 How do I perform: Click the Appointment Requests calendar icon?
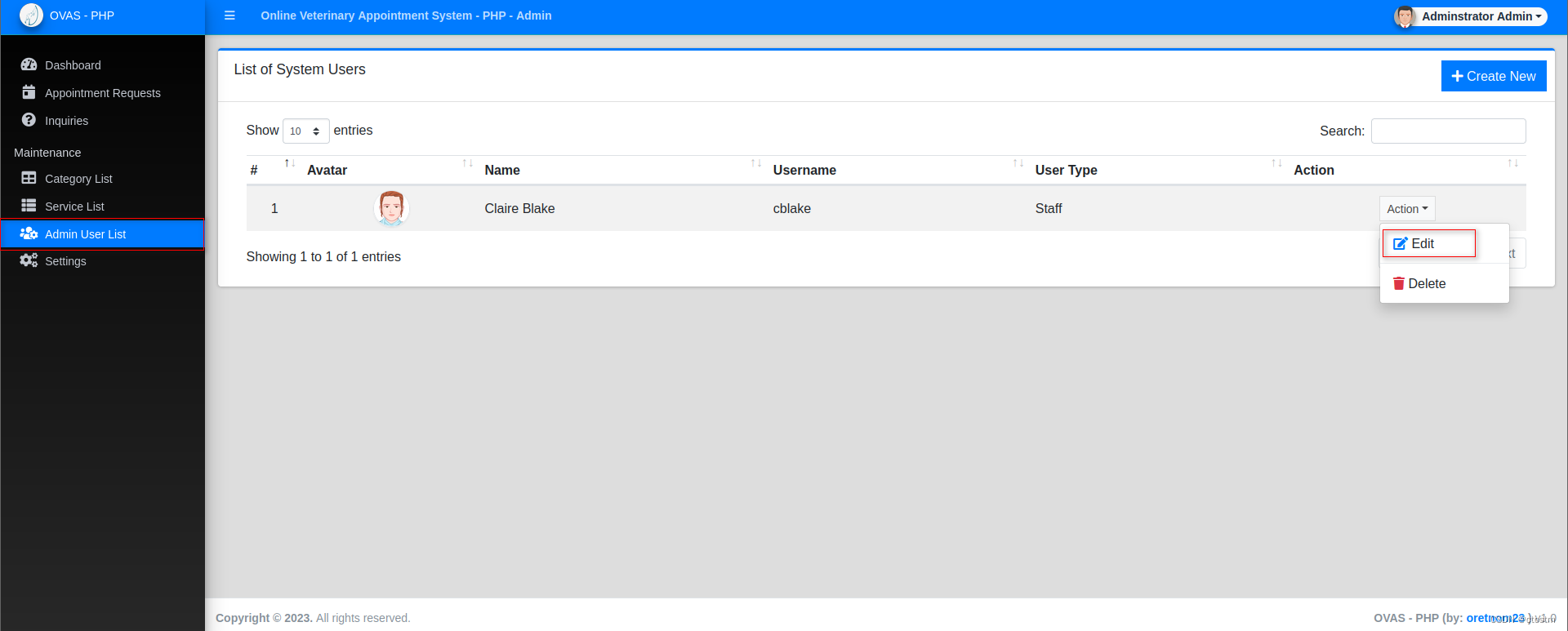click(x=29, y=92)
